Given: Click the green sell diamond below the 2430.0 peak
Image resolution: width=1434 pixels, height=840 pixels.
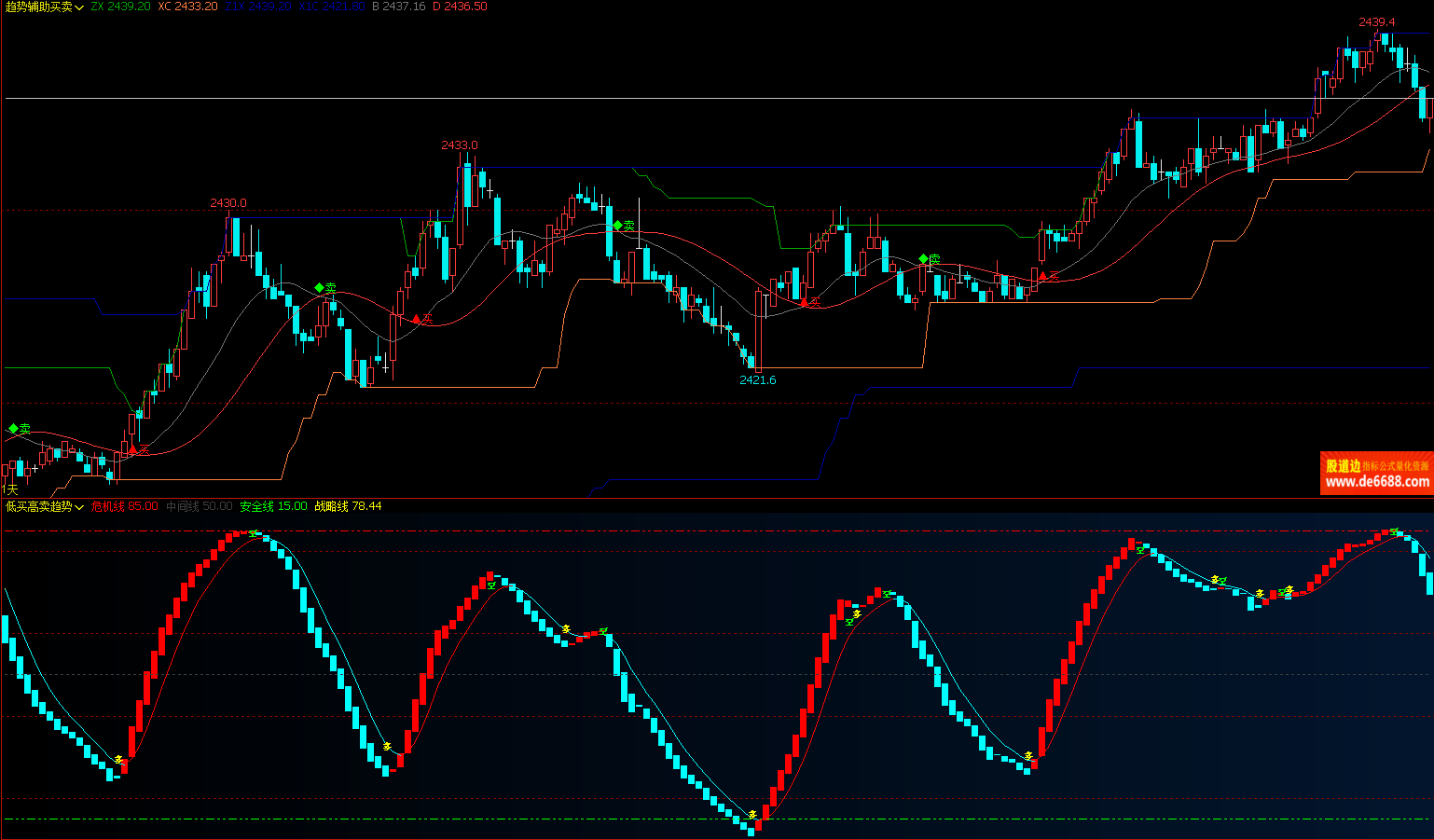Looking at the screenshot, I should pyautogui.click(x=320, y=288).
